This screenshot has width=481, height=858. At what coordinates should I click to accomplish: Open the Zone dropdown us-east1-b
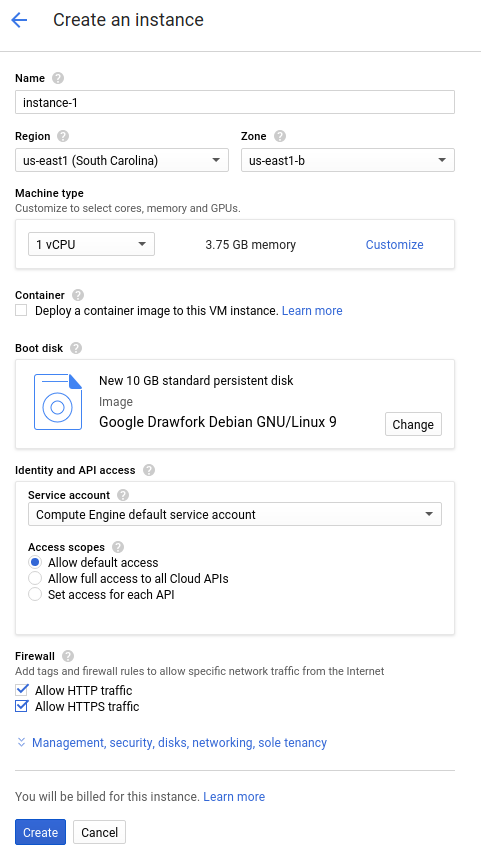point(348,160)
